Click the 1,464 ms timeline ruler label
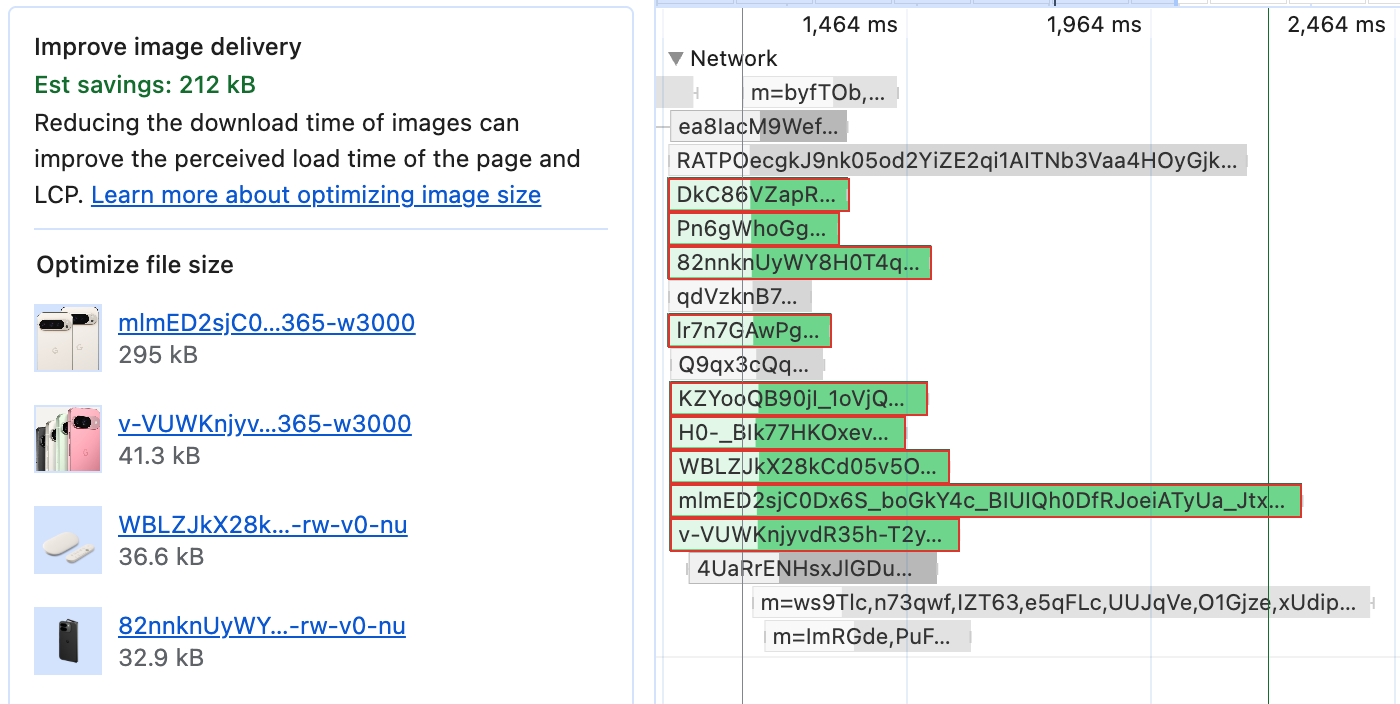This screenshot has width=1400, height=704. (848, 24)
